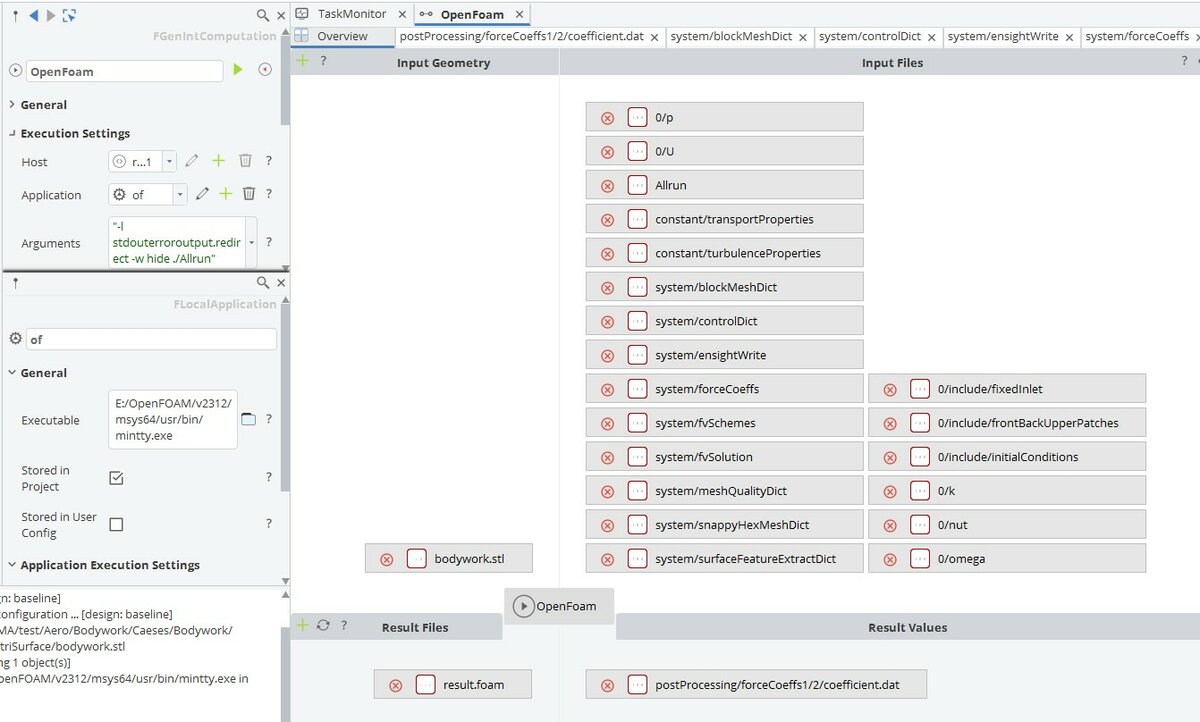Toggle the Stored in Project checkbox
The height and width of the screenshot is (722, 1200).
(x=116, y=478)
